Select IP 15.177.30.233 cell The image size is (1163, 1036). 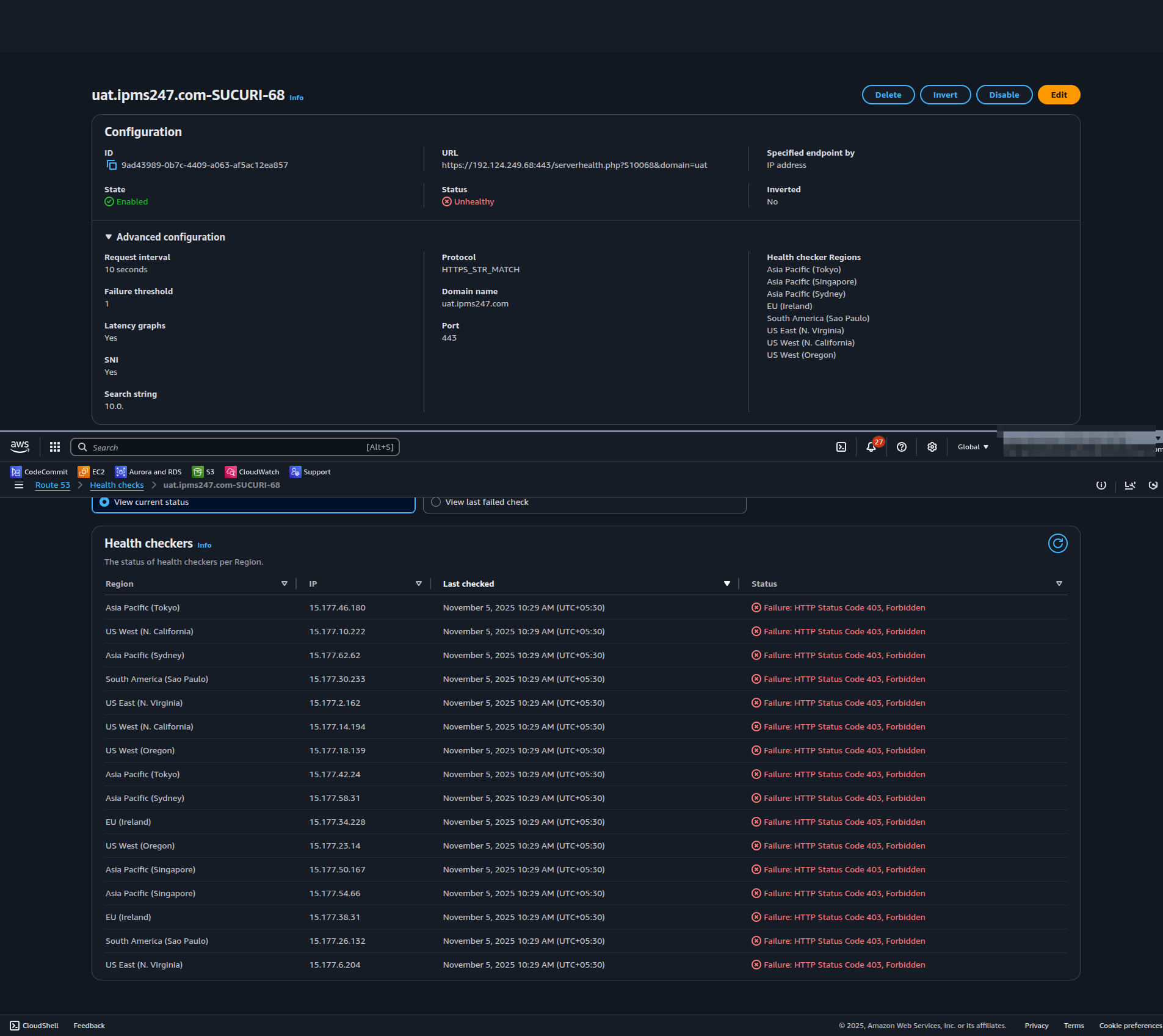(x=337, y=679)
